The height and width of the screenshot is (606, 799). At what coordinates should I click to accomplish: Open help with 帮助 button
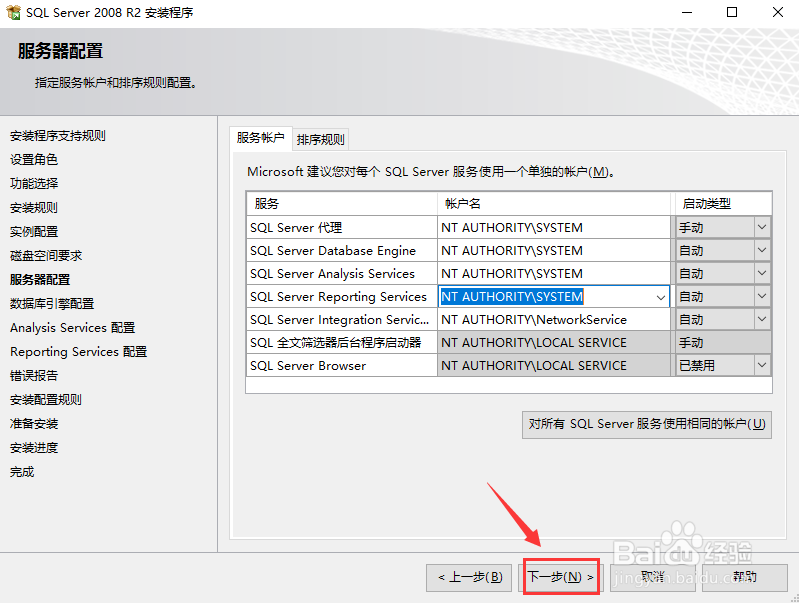tap(744, 577)
